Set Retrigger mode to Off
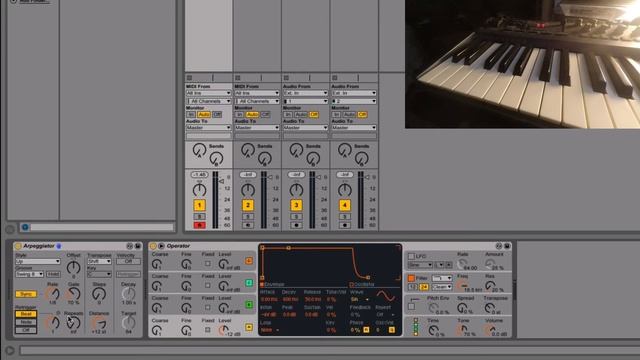 coord(26,330)
